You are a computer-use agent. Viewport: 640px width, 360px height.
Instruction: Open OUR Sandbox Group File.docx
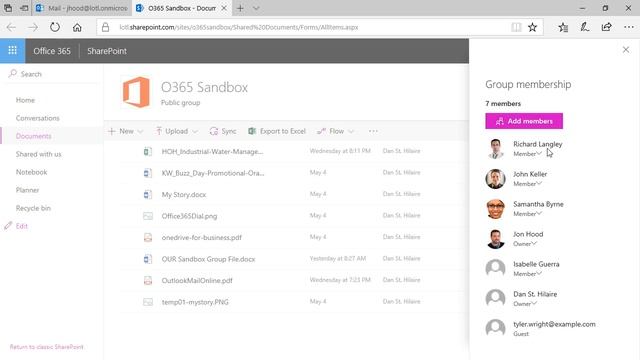(208, 259)
